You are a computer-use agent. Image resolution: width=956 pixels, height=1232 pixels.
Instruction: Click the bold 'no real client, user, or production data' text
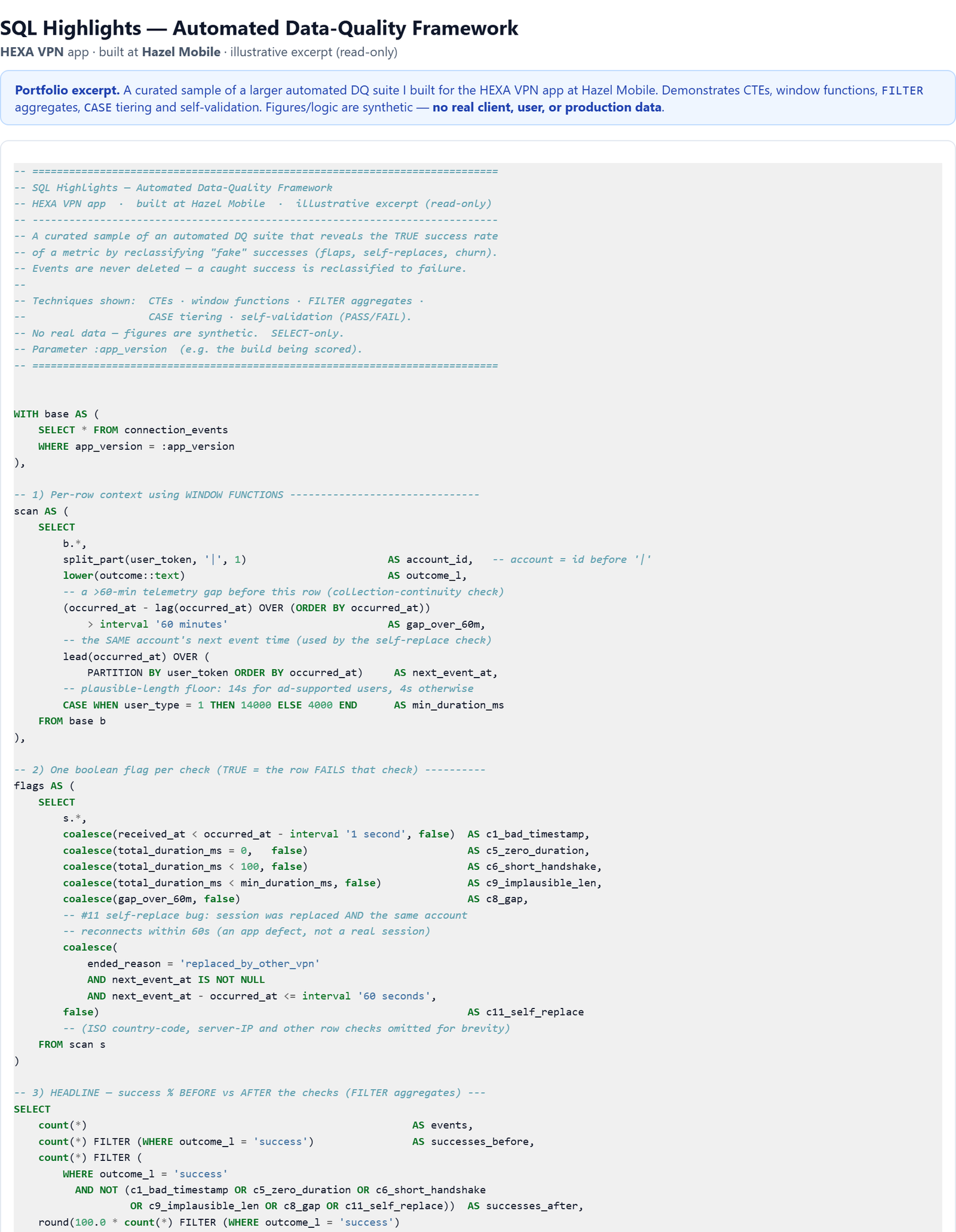click(x=547, y=108)
